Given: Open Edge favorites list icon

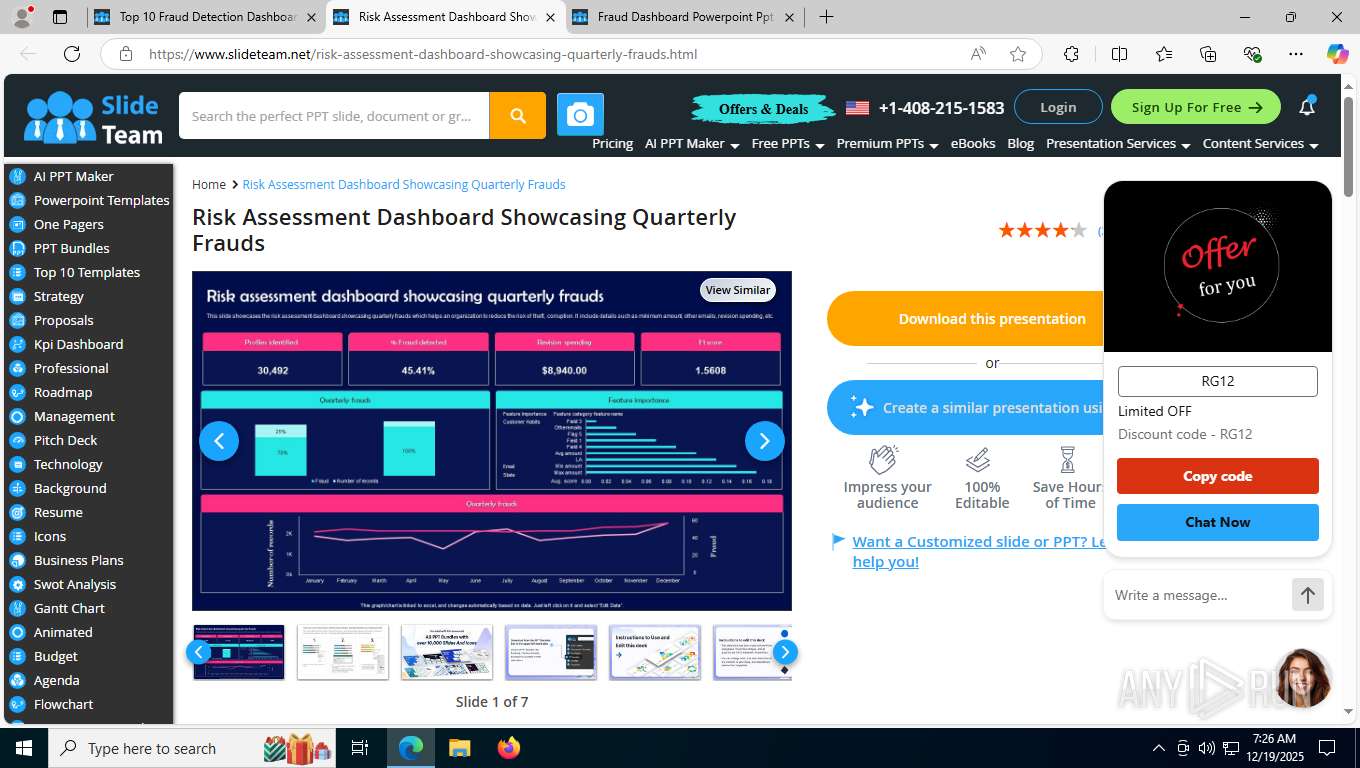Looking at the screenshot, I should pyautogui.click(x=1164, y=54).
